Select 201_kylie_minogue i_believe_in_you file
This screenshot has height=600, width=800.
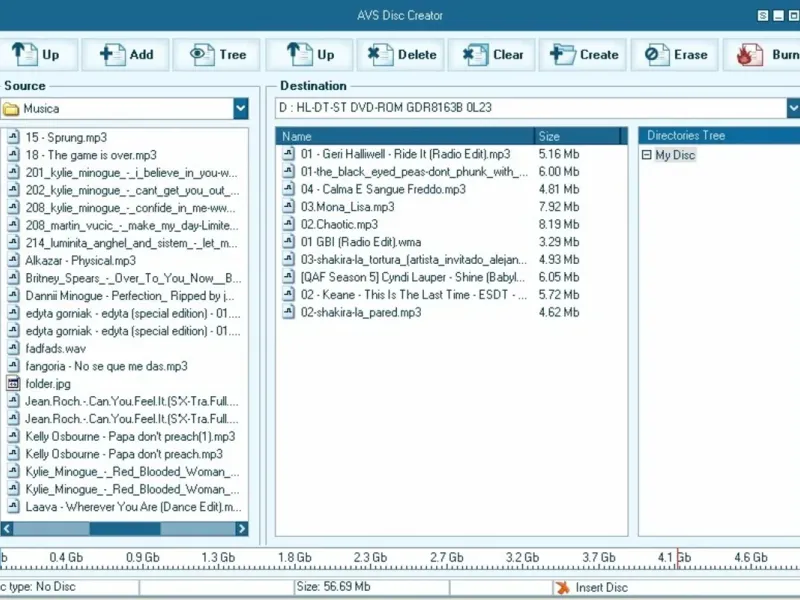click(131, 172)
